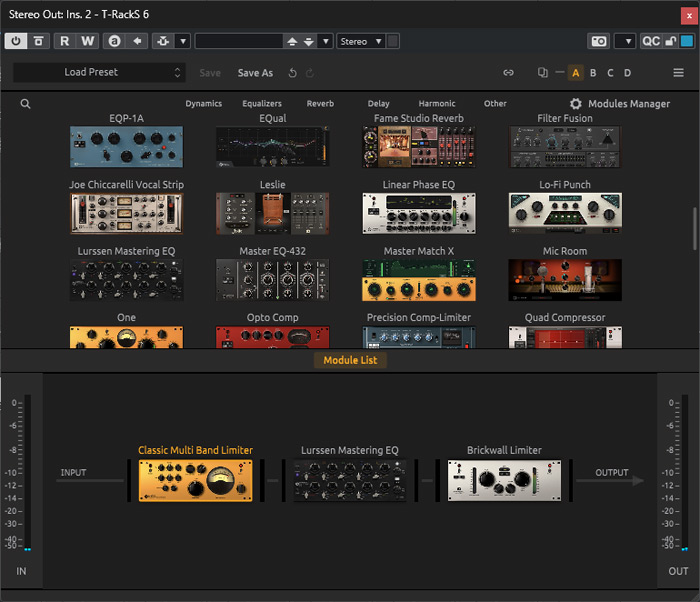
Task: Select snapshot D
Action: pyautogui.click(x=627, y=73)
